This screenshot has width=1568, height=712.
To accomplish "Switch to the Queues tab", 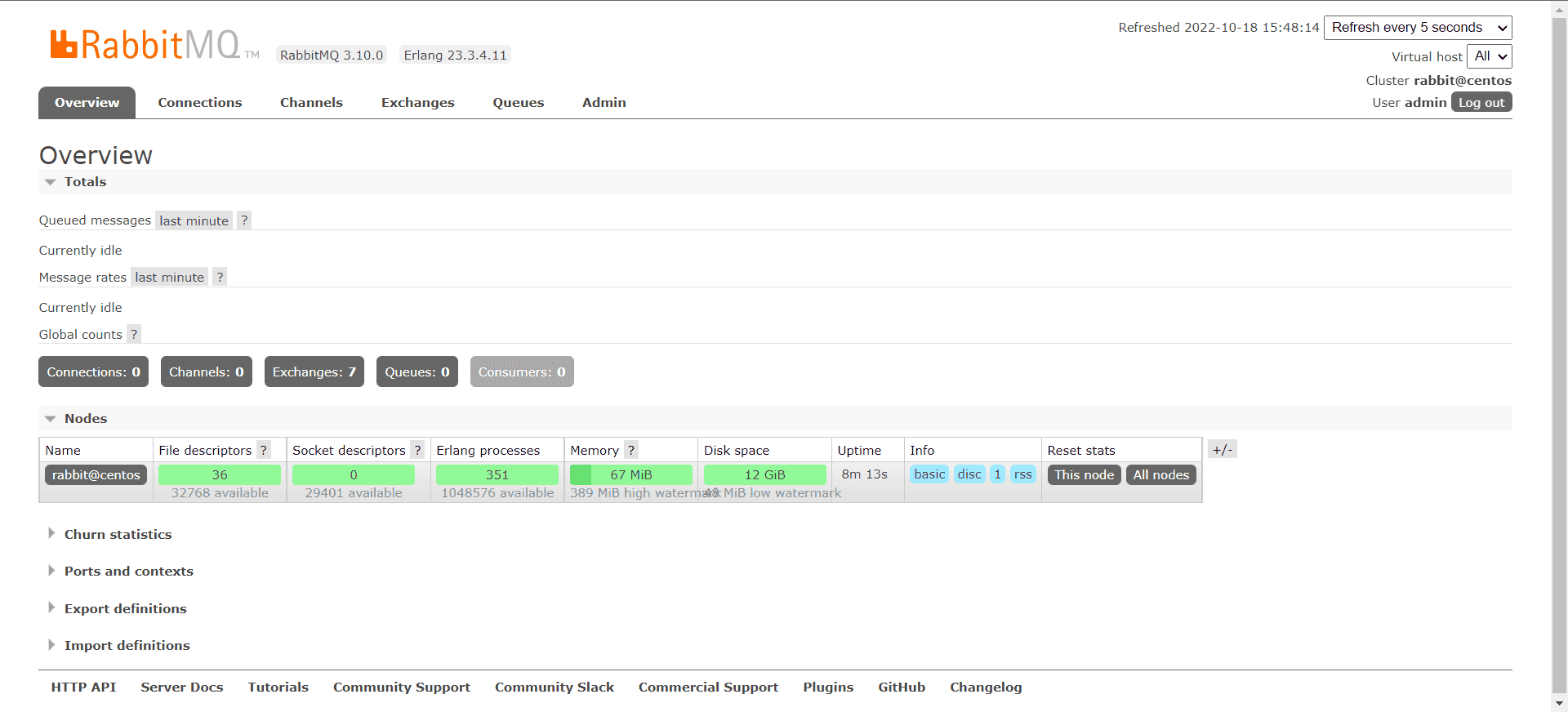I will pyautogui.click(x=518, y=103).
